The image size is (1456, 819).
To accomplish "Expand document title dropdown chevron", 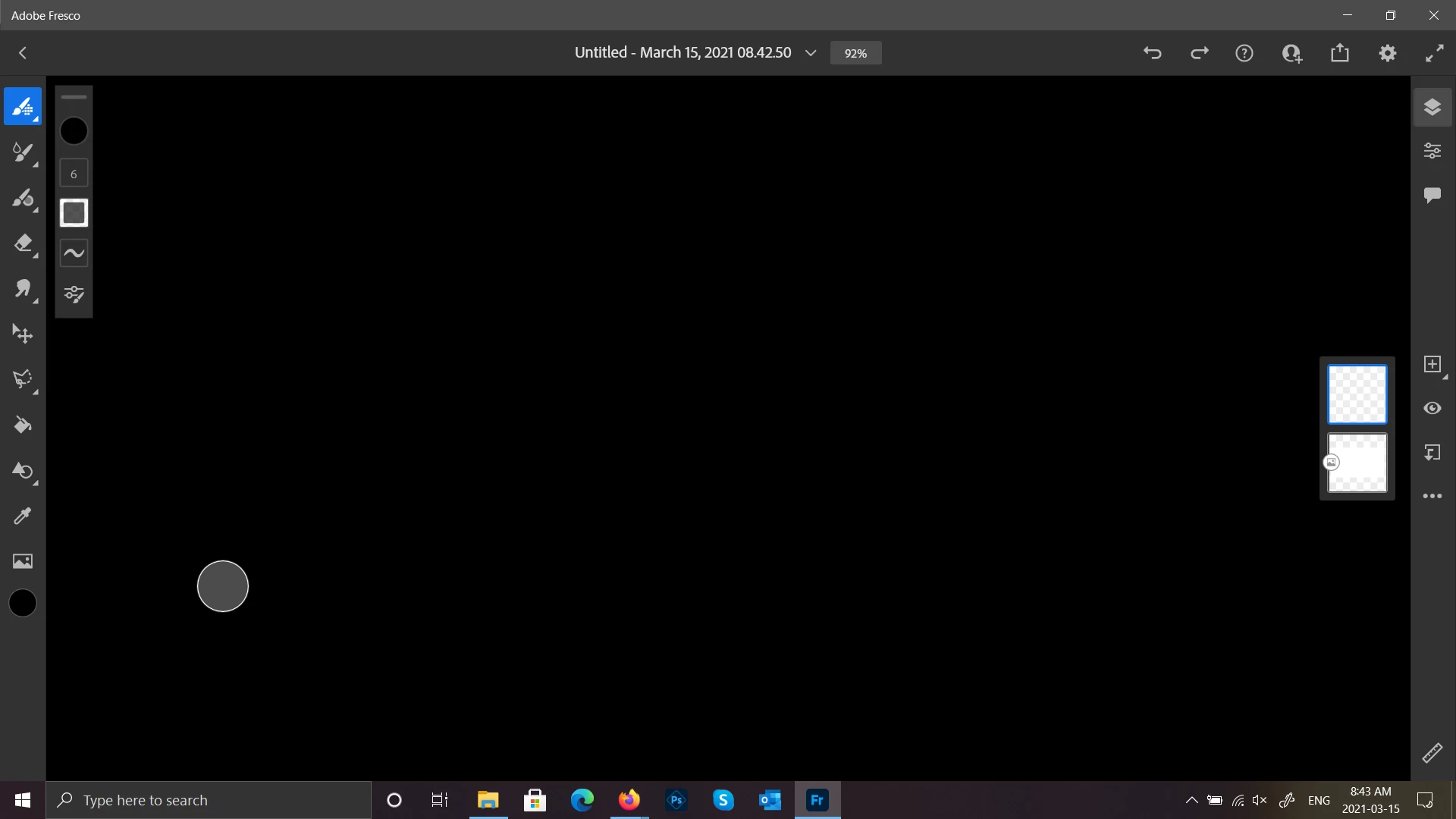I will pyautogui.click(x=811, y=53).
